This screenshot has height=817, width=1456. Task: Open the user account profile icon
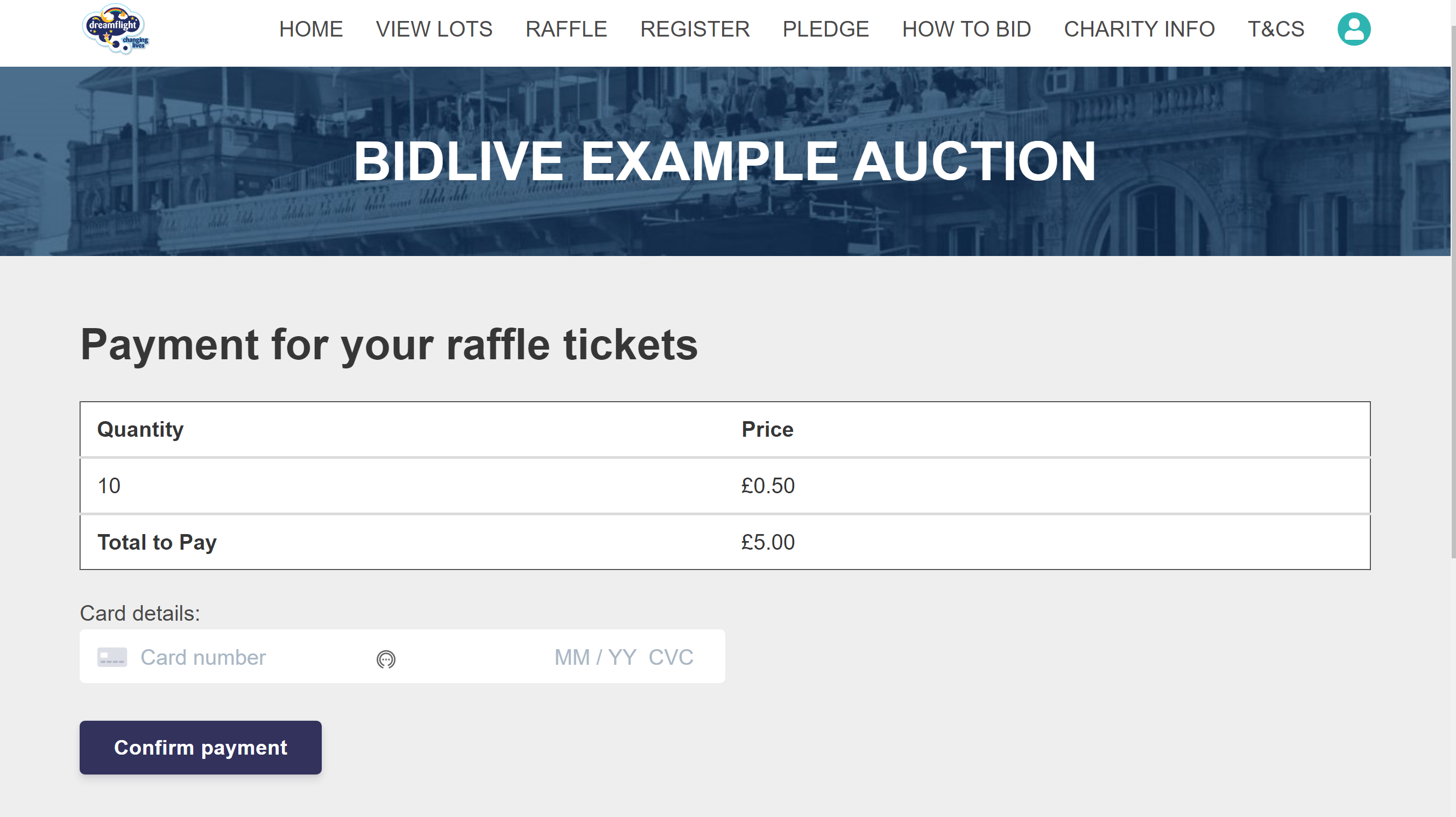click(x=1354, y=29)
